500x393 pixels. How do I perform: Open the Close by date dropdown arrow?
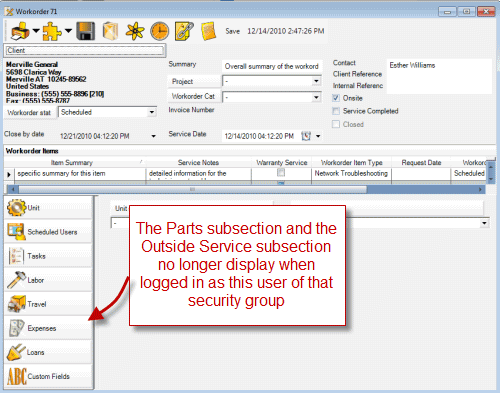[x=154, y=136]
